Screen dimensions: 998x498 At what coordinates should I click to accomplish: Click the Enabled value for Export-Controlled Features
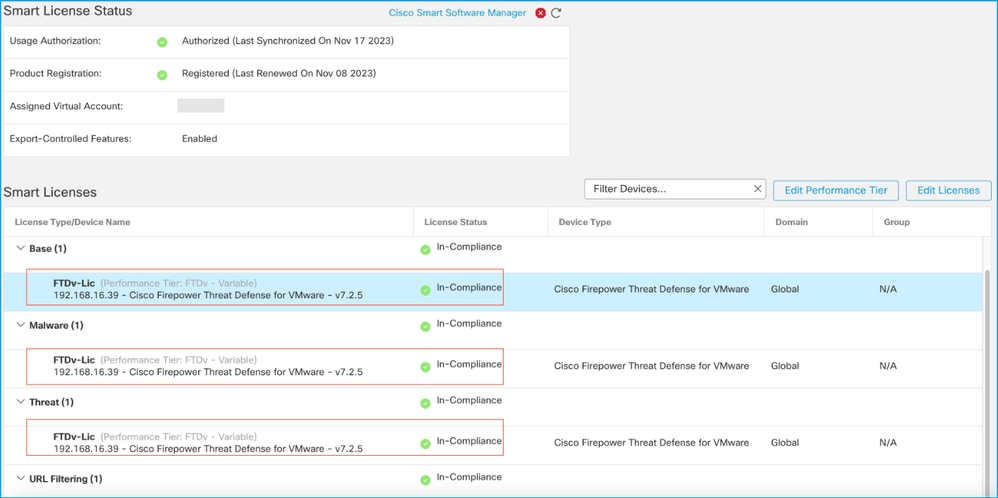(199, 139)
